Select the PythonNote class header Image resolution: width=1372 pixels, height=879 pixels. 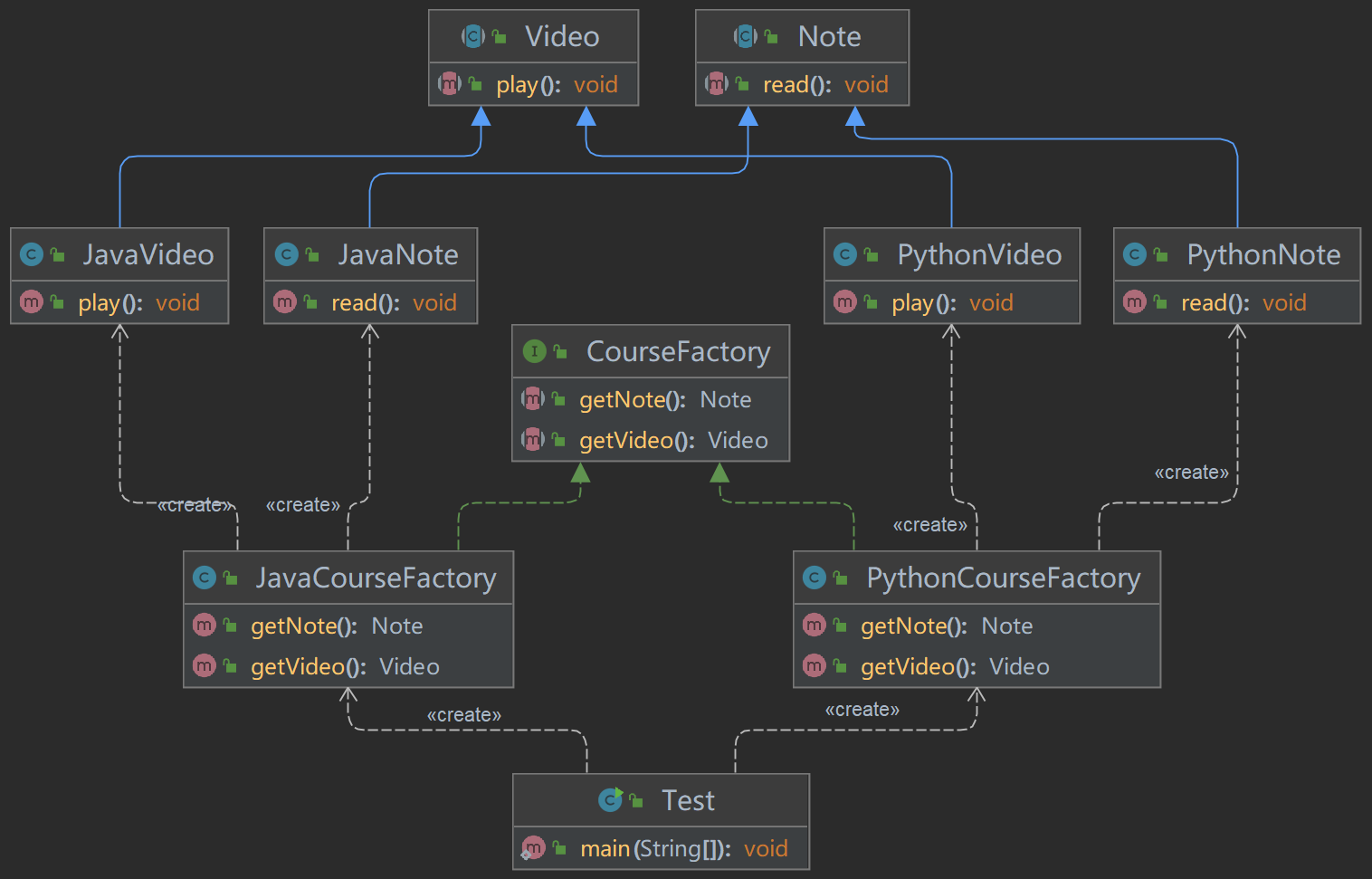pyautogui.click(x=1237, y=254)
